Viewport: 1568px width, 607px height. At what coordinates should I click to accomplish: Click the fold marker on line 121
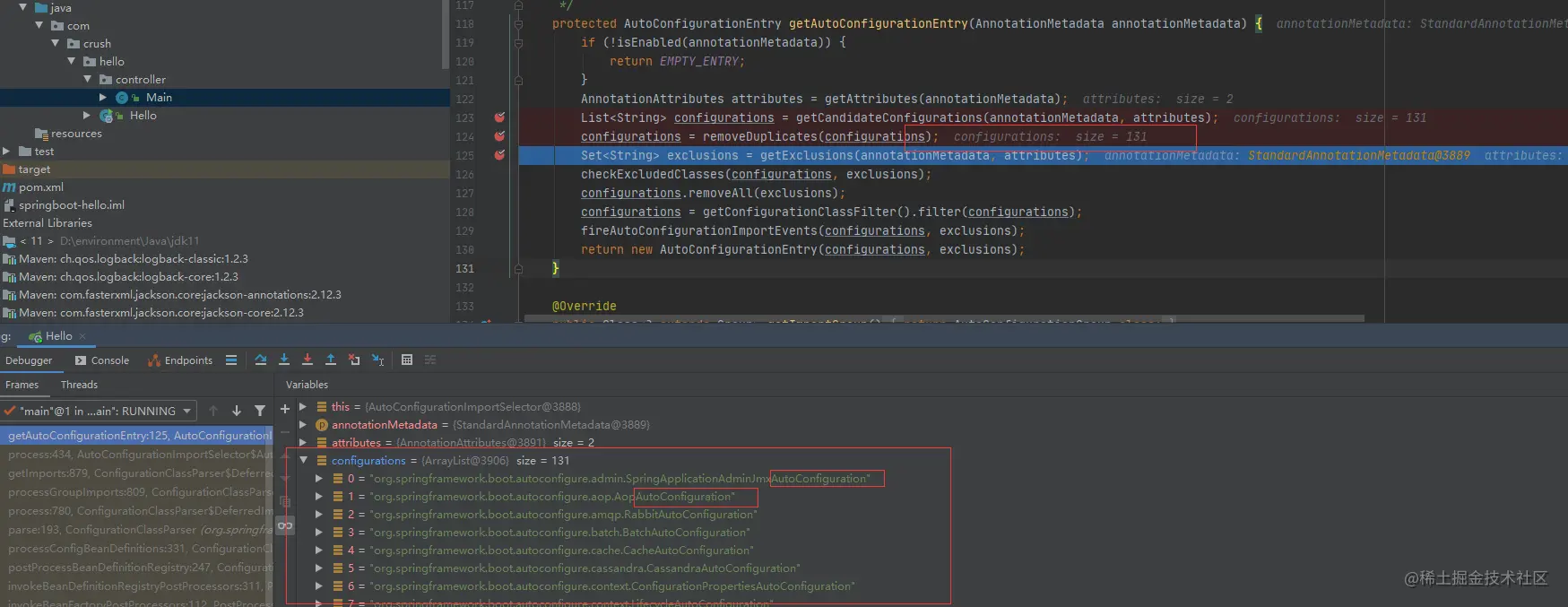(518, 81)
